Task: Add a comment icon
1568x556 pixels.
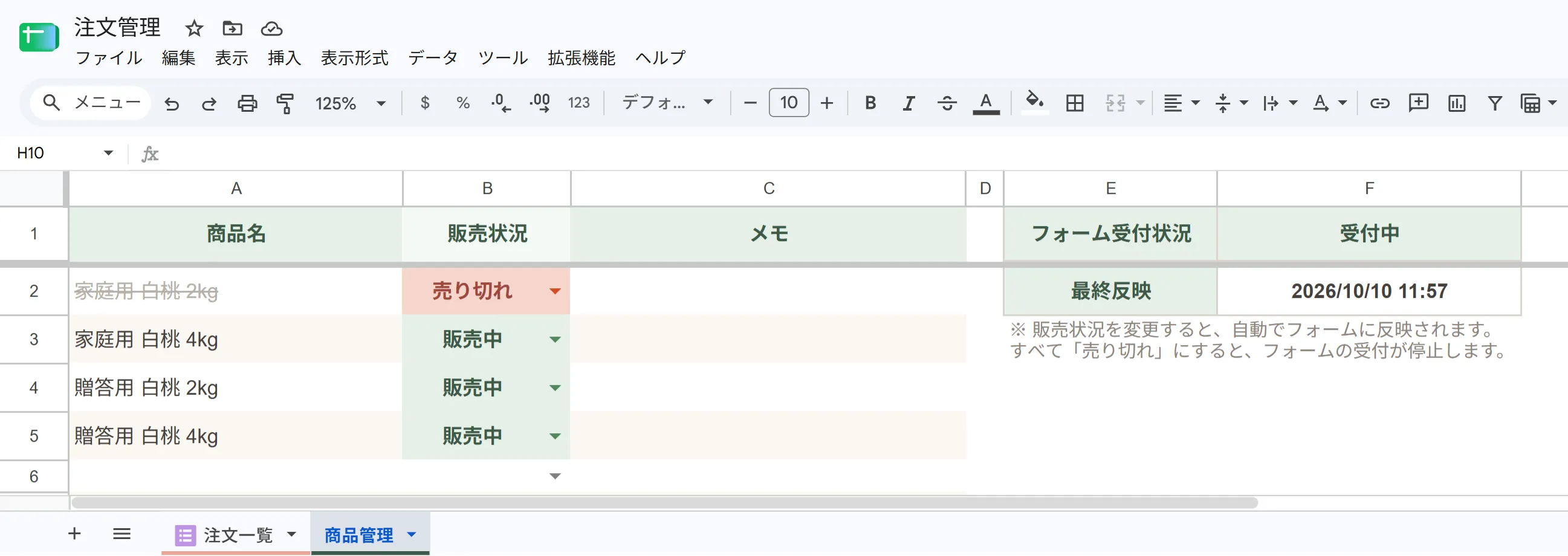Action: (1418, 103)
